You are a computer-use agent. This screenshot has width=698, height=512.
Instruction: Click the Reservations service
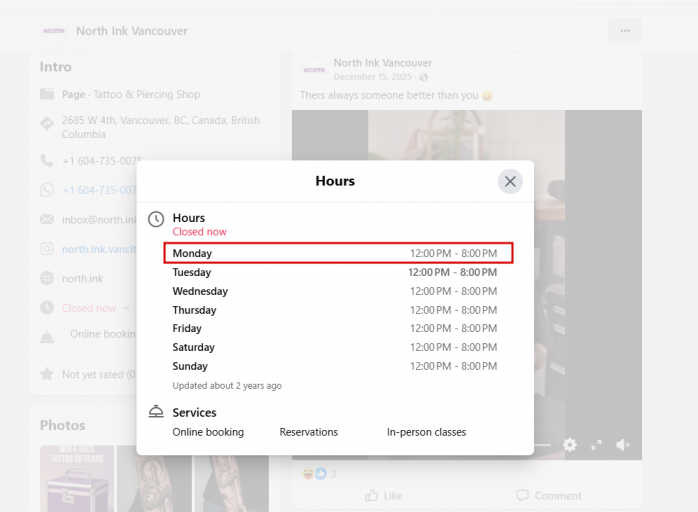click(308, 432)
